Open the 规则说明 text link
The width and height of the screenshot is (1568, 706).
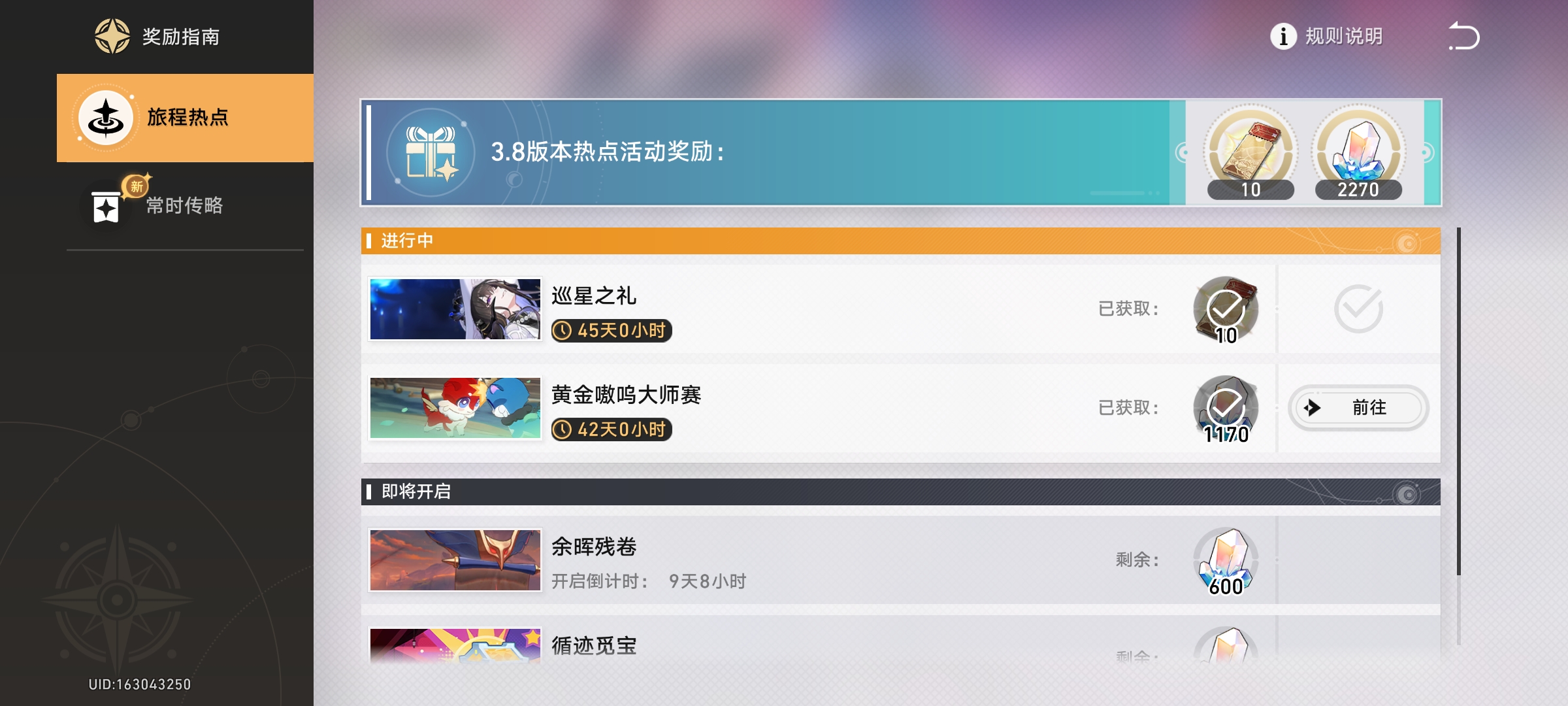tap(1344, 37)
